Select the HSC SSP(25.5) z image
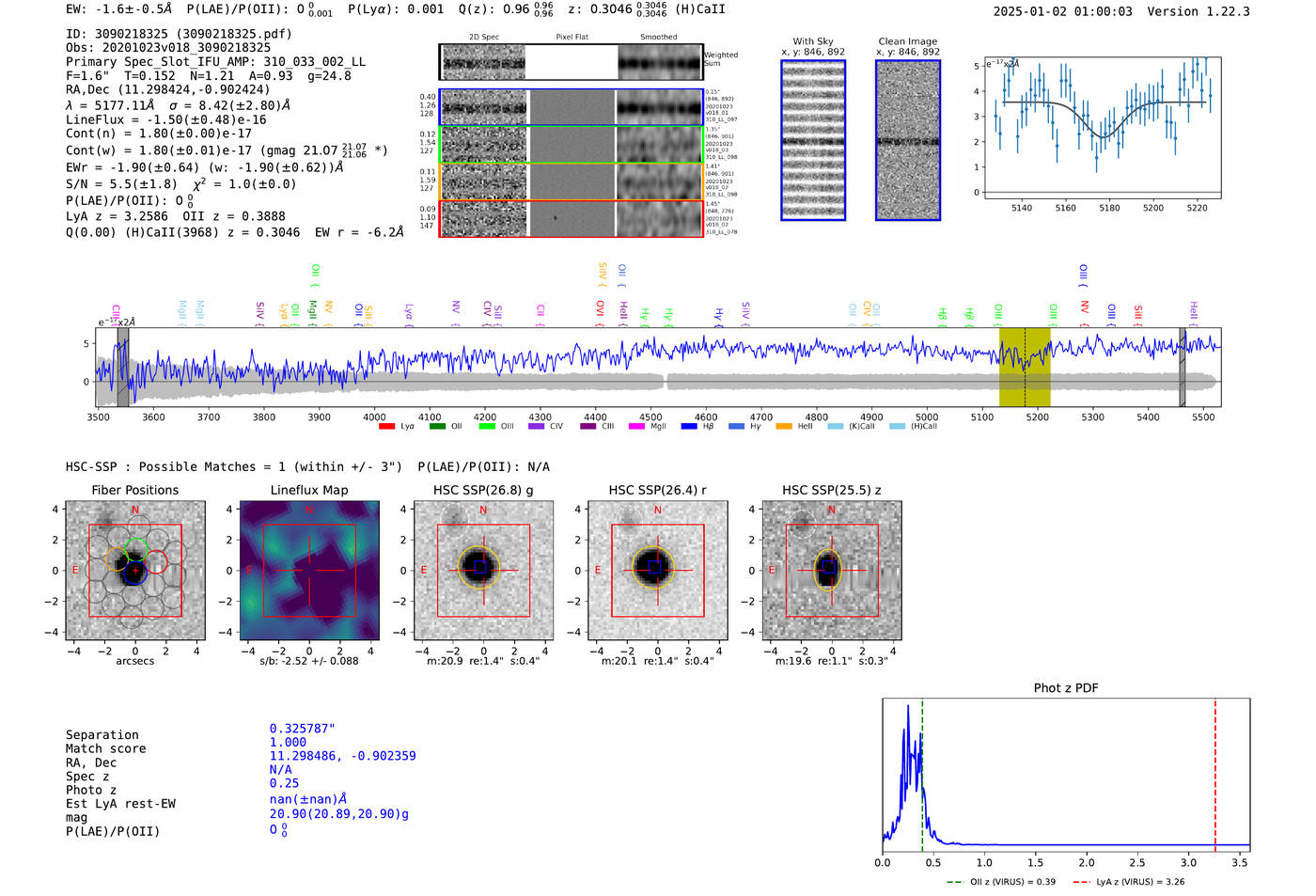1316x896 pixels. click(x=831, y=570)
